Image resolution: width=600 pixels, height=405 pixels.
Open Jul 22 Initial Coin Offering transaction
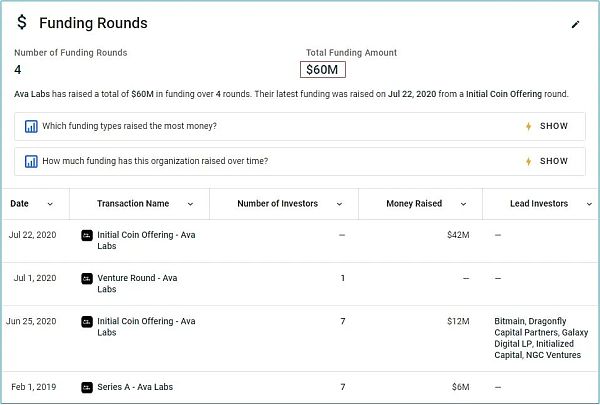pyautogui.click(x=145, y=235)
